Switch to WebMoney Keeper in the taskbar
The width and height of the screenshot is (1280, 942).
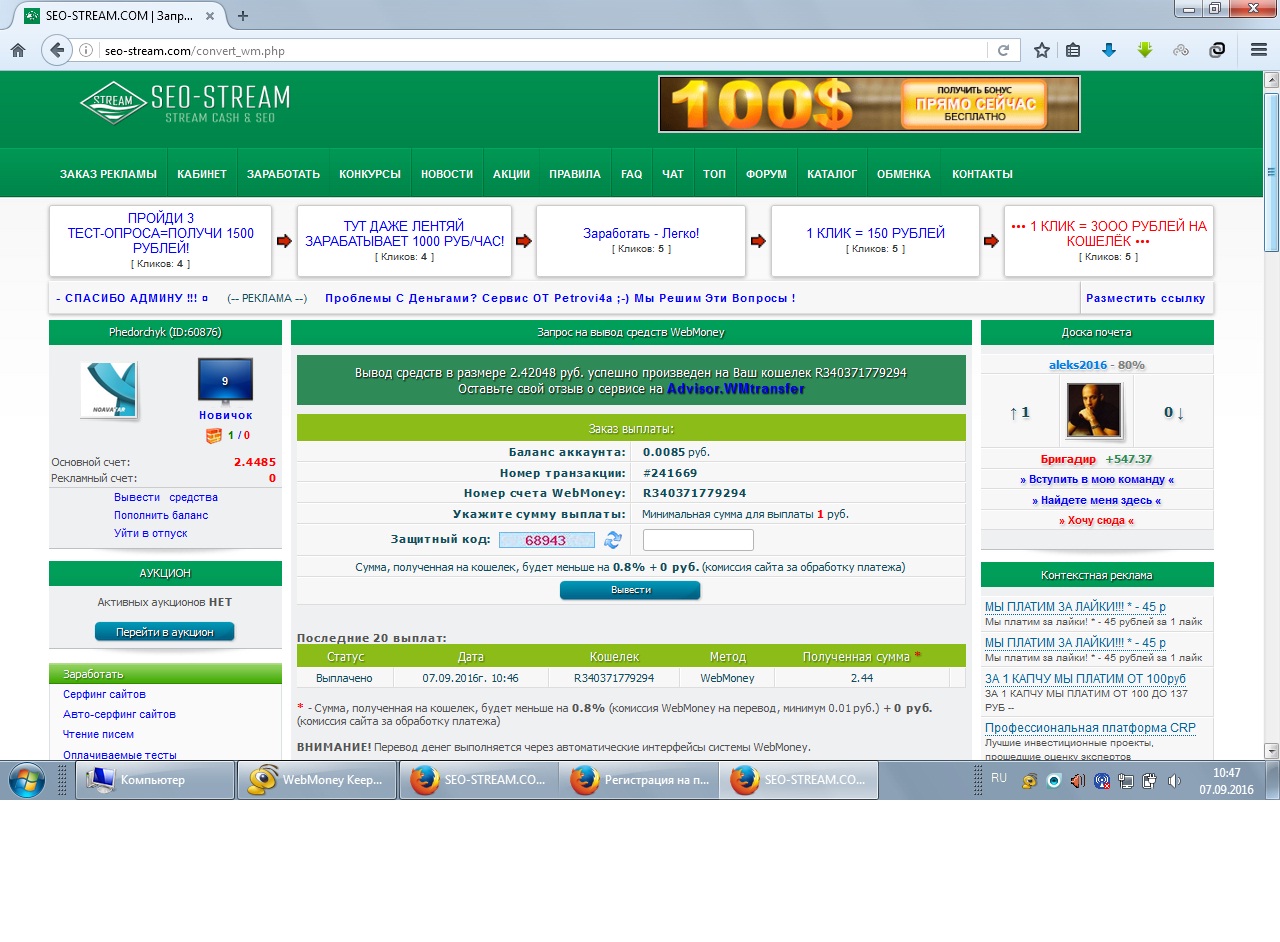coord(316,780)
